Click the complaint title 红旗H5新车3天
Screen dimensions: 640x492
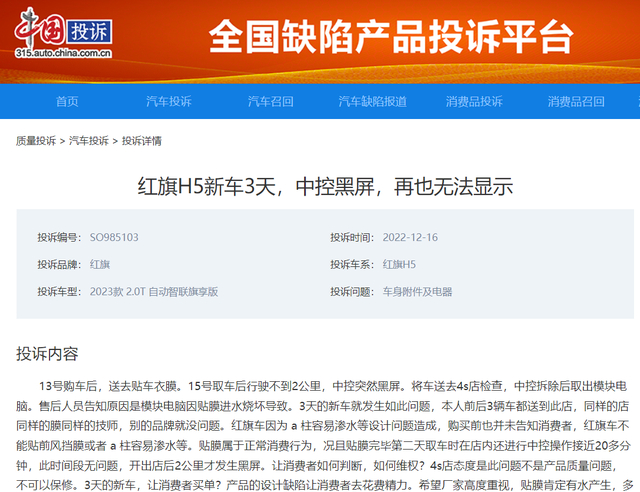pyautogui.click(x=325, y=187)
